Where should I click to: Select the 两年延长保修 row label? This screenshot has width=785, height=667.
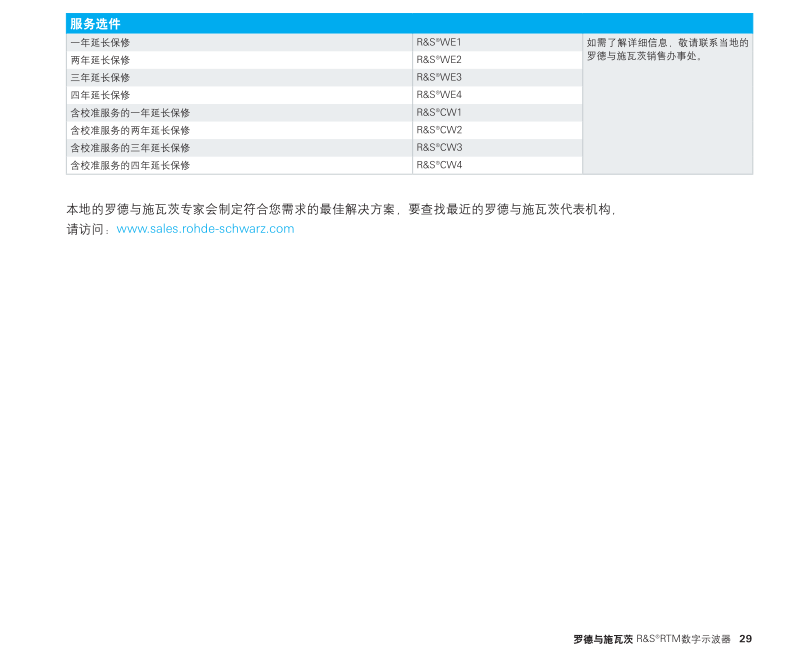pos(100,60)
